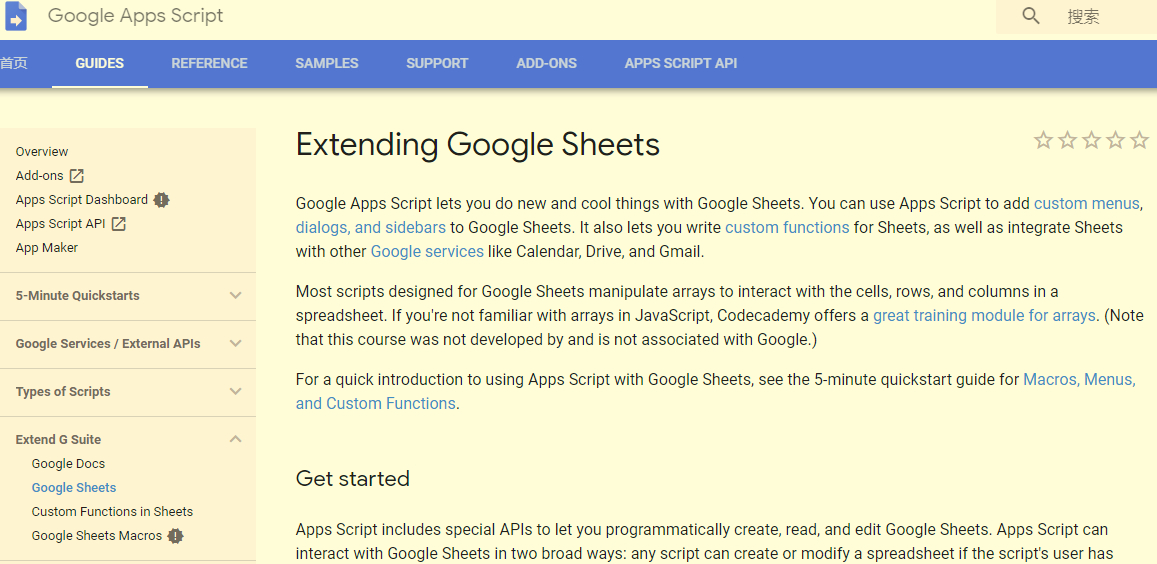The image size is (1157, 564).
Task: Click the external link icon beside Add-ons
Action: (77, 176)
